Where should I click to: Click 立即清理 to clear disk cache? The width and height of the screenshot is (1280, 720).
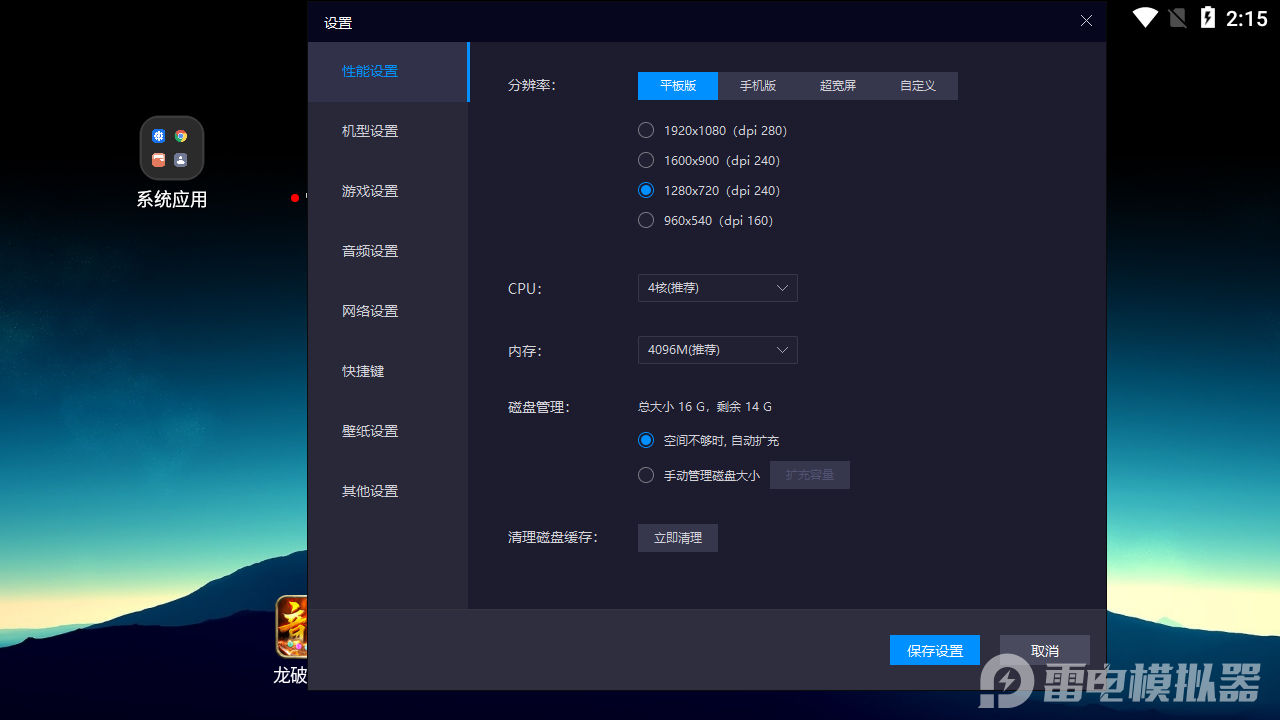tap(678, 538)
